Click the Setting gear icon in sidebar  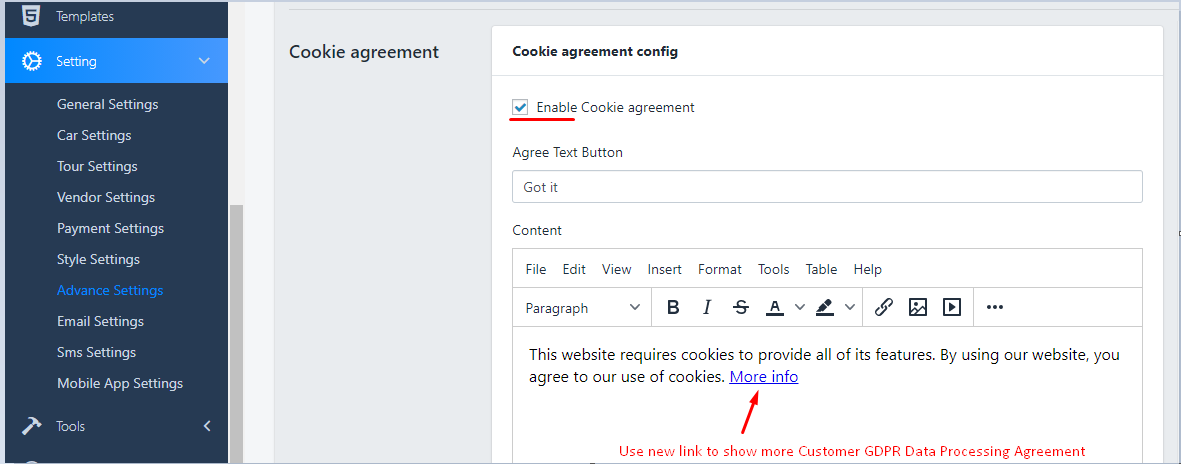point(32,61)
